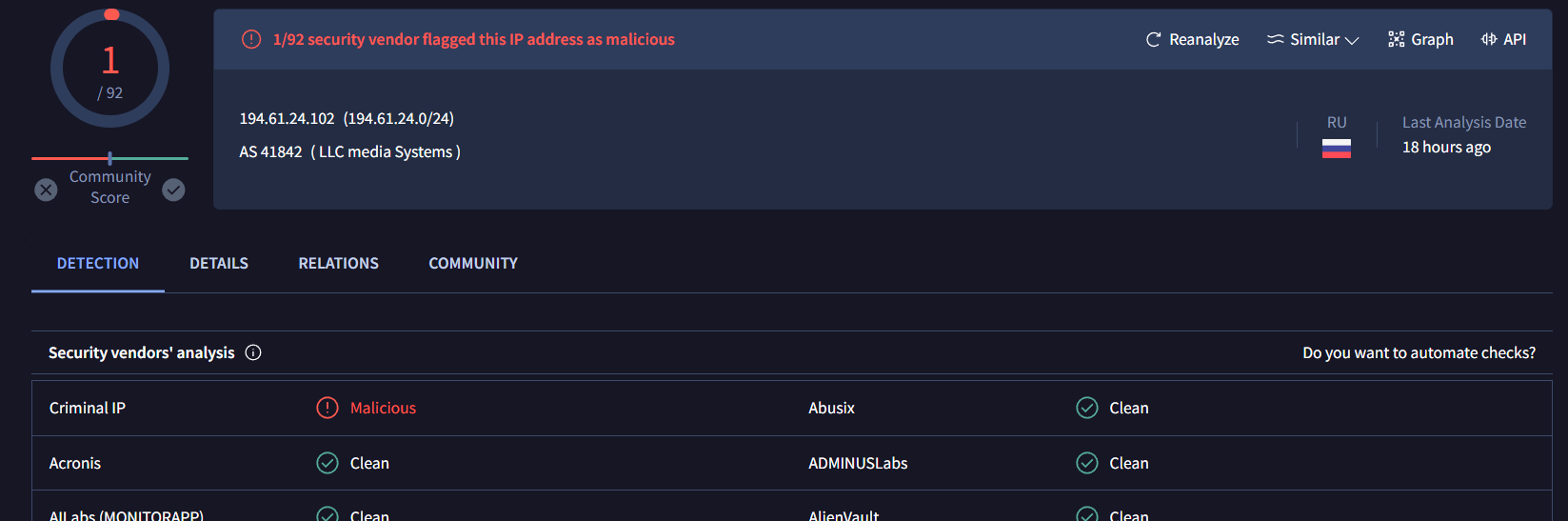Image resolution: width=1568 pixels, height=521 pixels.
Task: Vote negative with the X community button
Action: tap(46, 190)
